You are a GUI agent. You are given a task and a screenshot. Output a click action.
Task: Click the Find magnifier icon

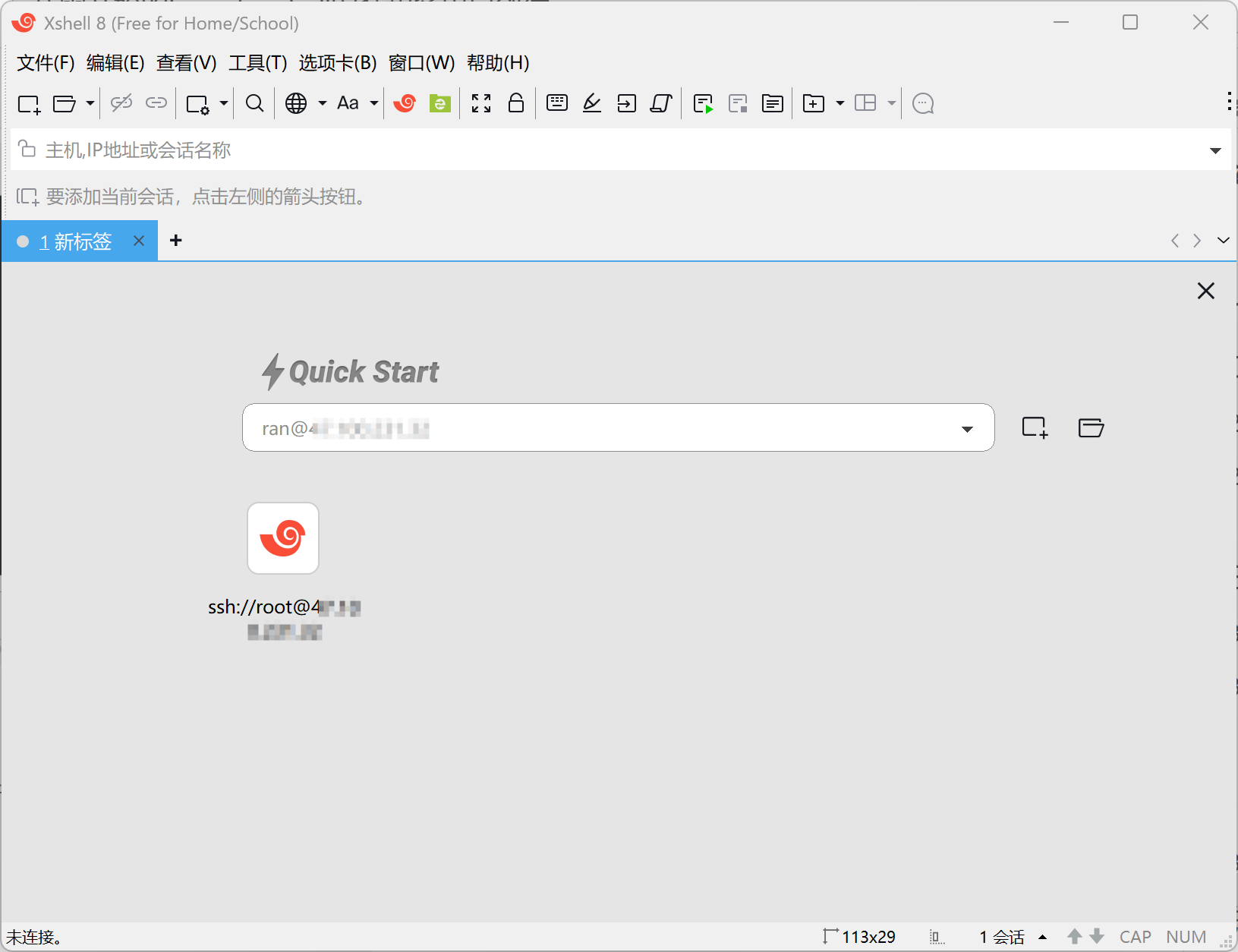point(255,103)
